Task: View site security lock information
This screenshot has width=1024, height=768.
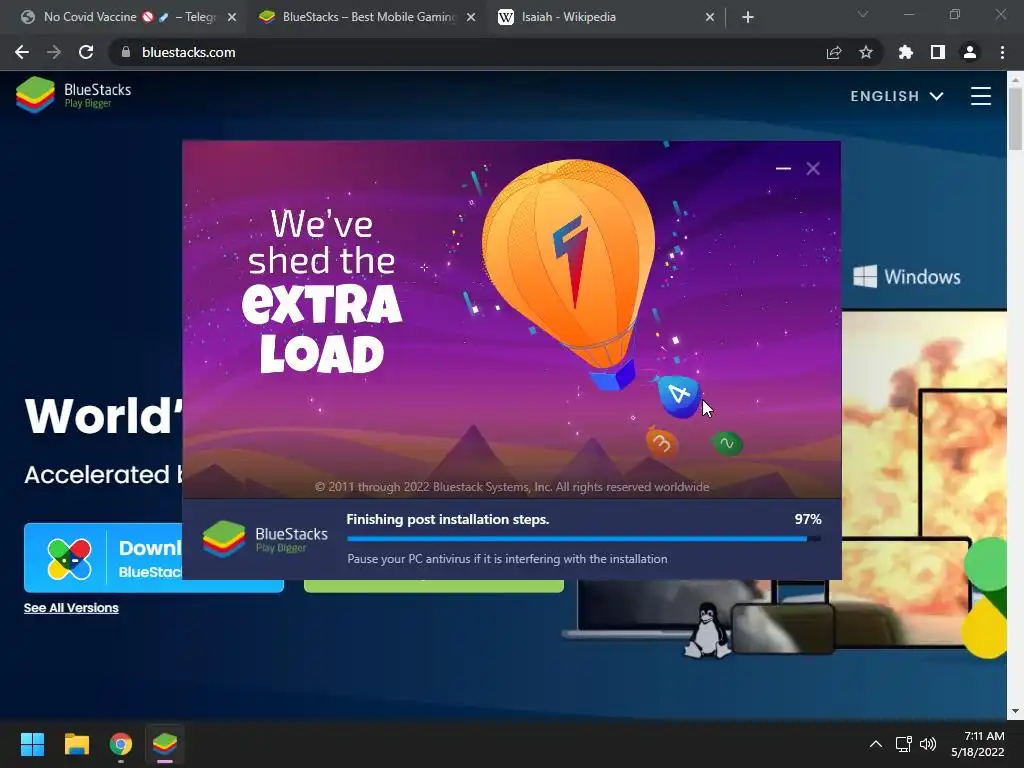Action: pyautogui.click(x=126, y=52)
